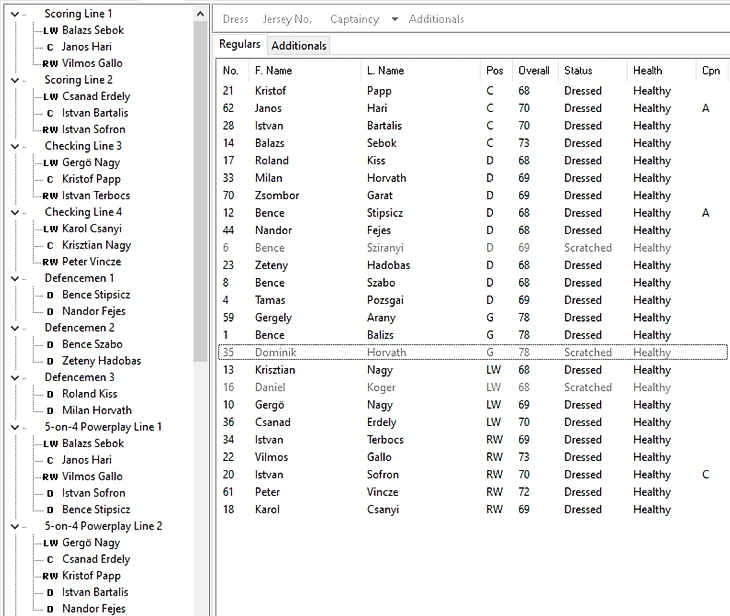730x616 pixels.
Task: Collapse the 5-on-4 Powerplay Line 1 node
Action: pyautogui.click(x=12, y=427)
